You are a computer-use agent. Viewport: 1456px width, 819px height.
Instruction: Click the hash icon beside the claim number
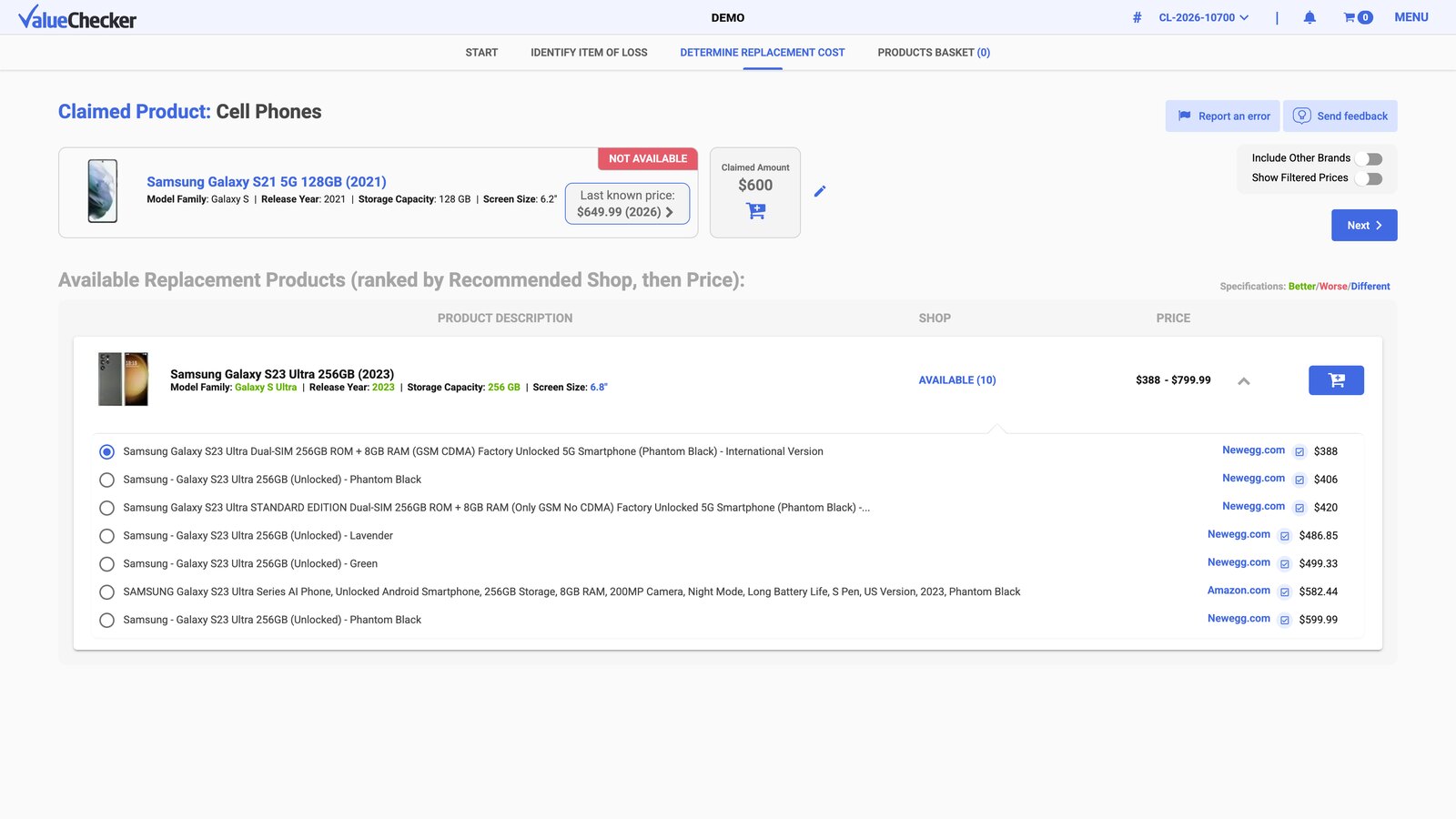click(x=1137, y=17)
